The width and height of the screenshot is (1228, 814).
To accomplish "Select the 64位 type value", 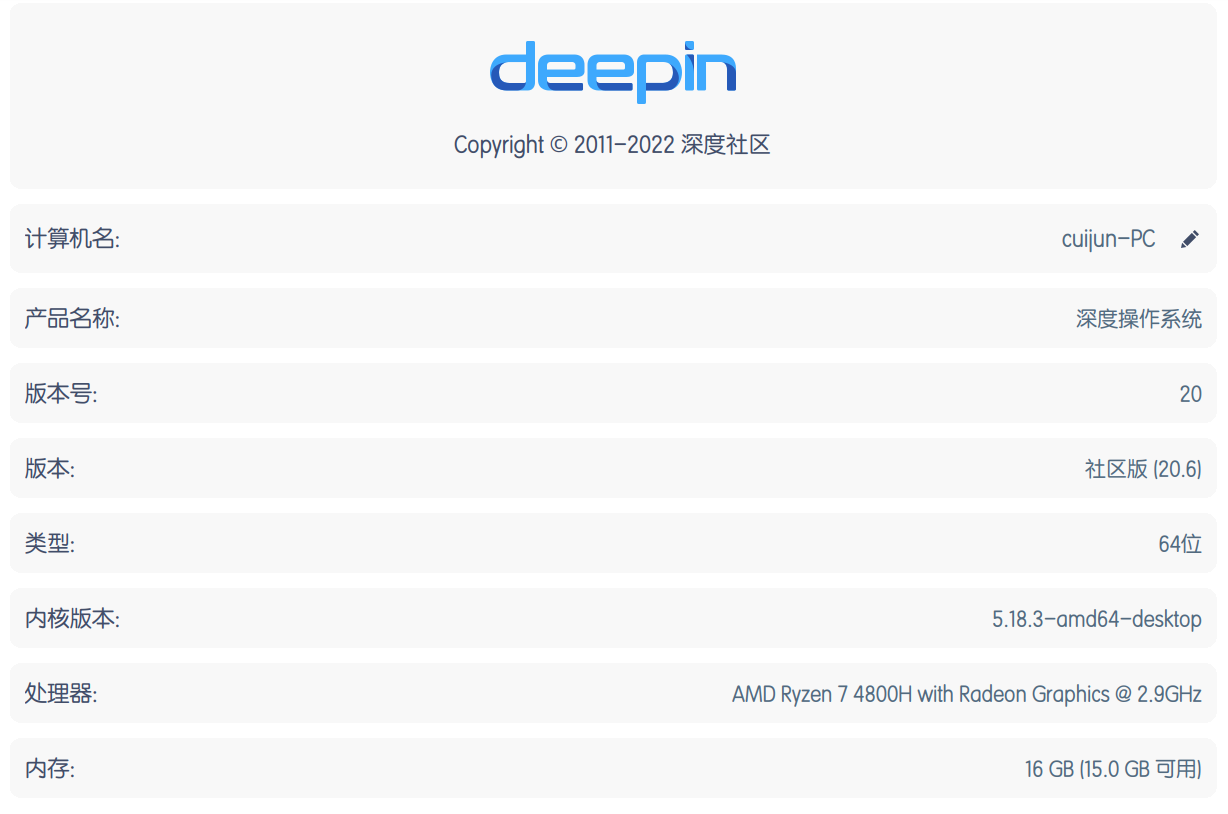I will pos(1180,544).
